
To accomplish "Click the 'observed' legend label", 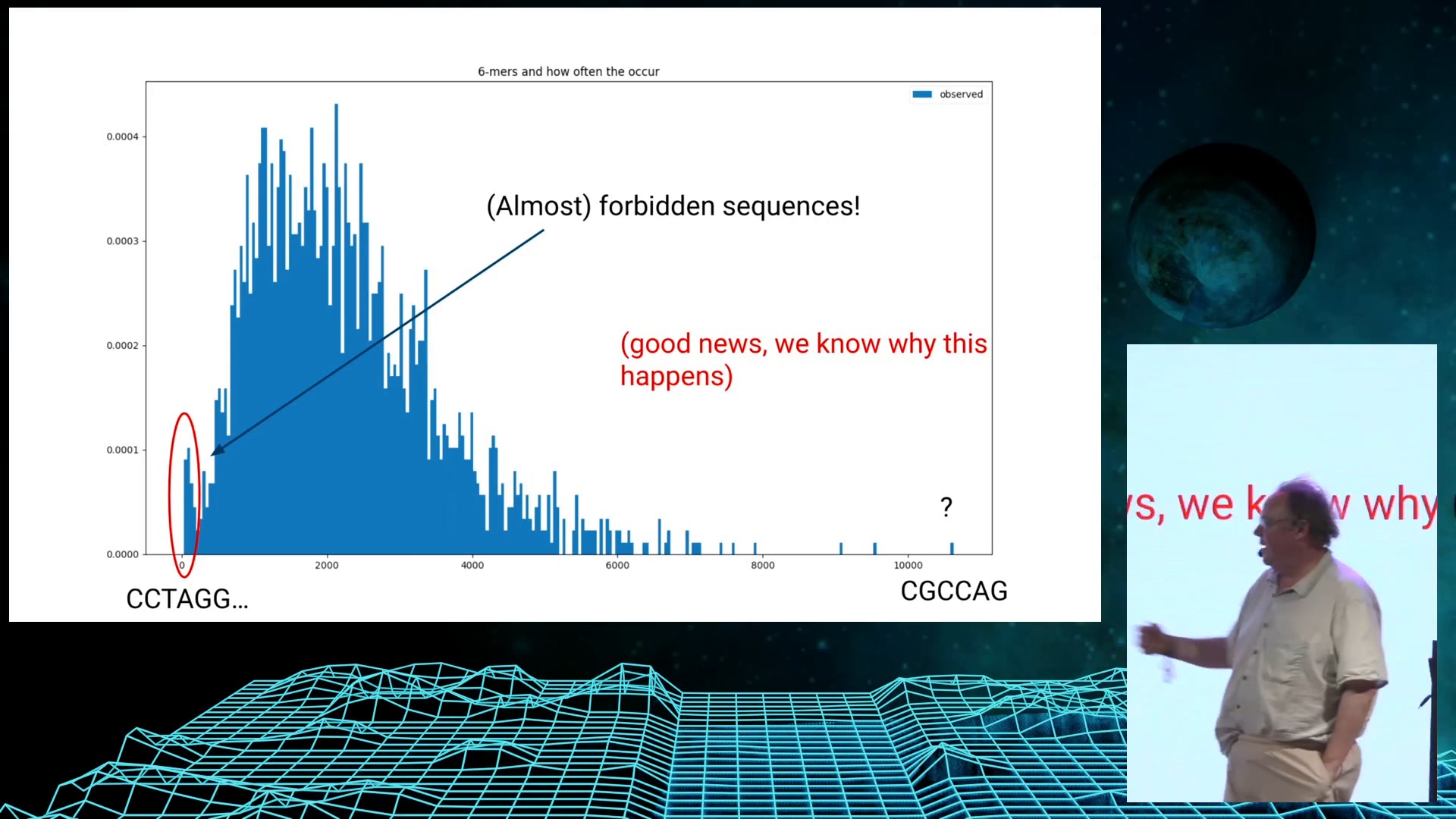I will [x=961, y=94].
